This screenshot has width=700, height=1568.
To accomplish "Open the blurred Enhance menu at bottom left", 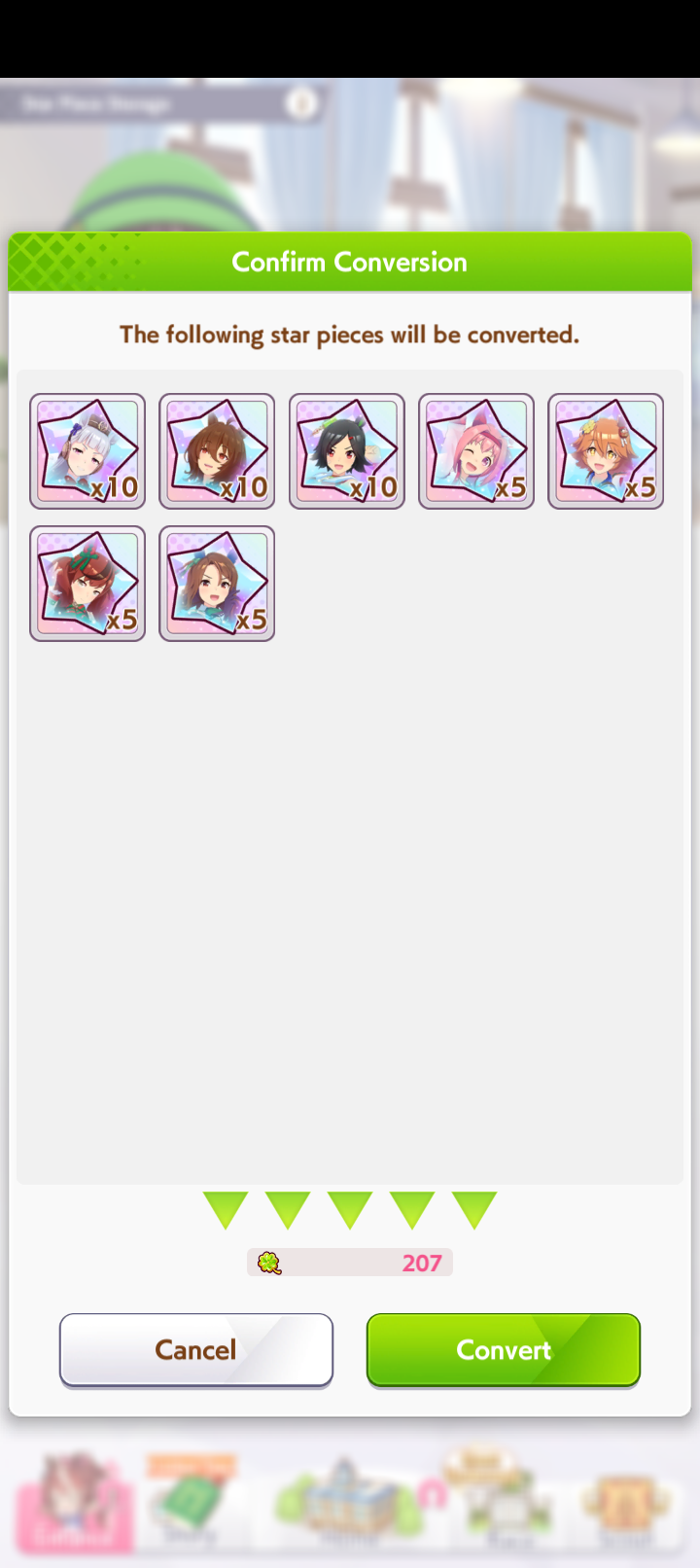I will [74, 1503].
